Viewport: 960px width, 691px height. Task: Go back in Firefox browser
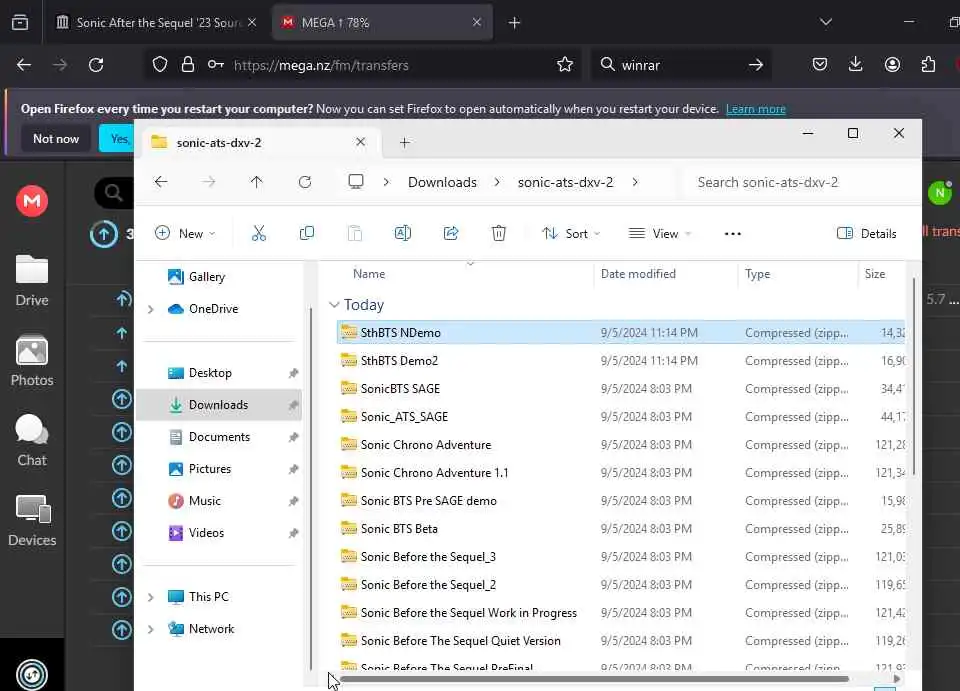(x=24, y=65)
